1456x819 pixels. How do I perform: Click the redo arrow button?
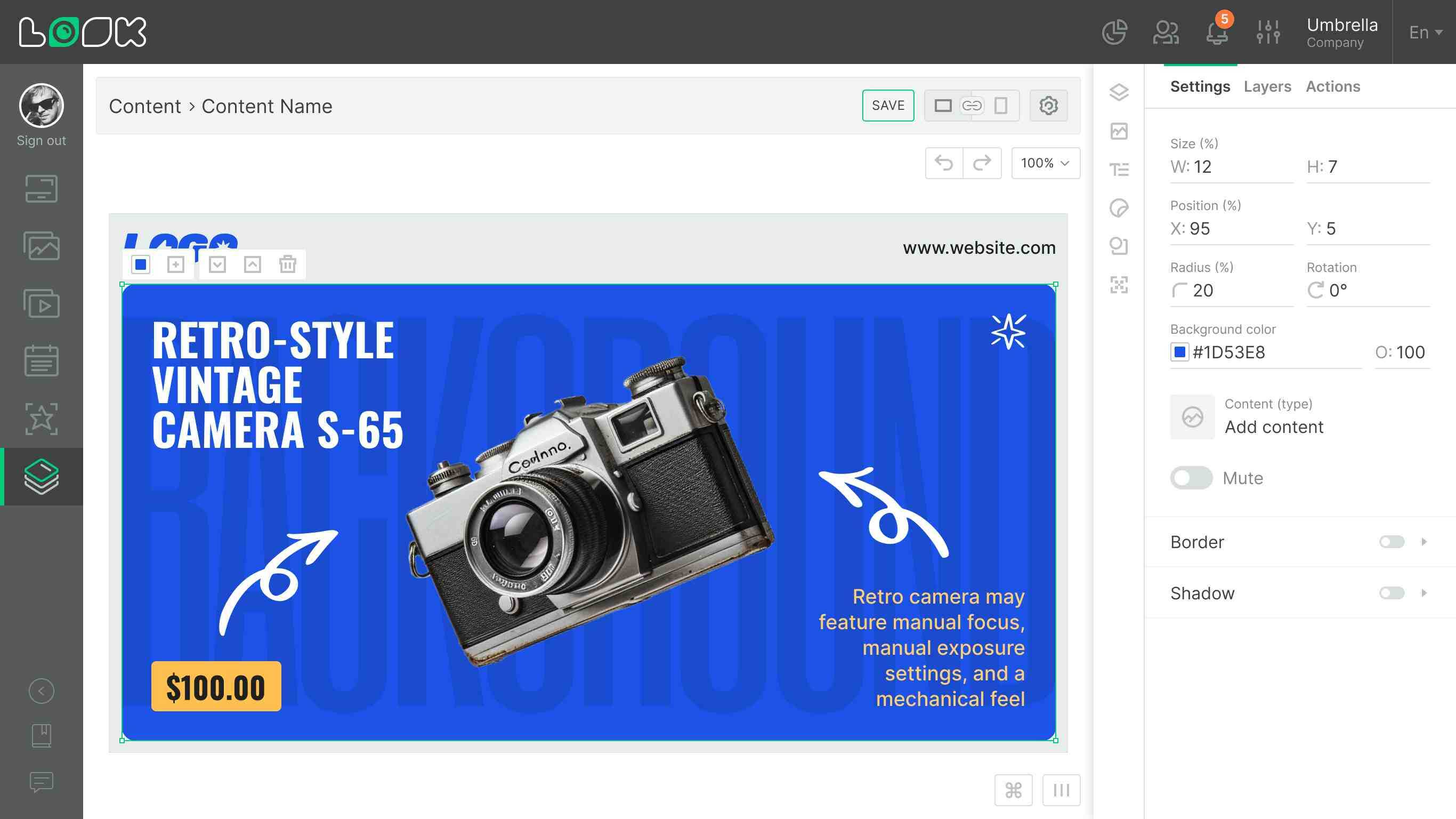982,163
